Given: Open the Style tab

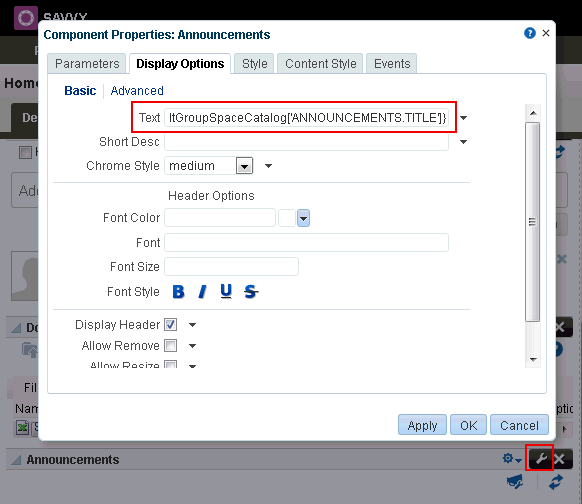Looking at the screenshot, I should pos(255,63).
